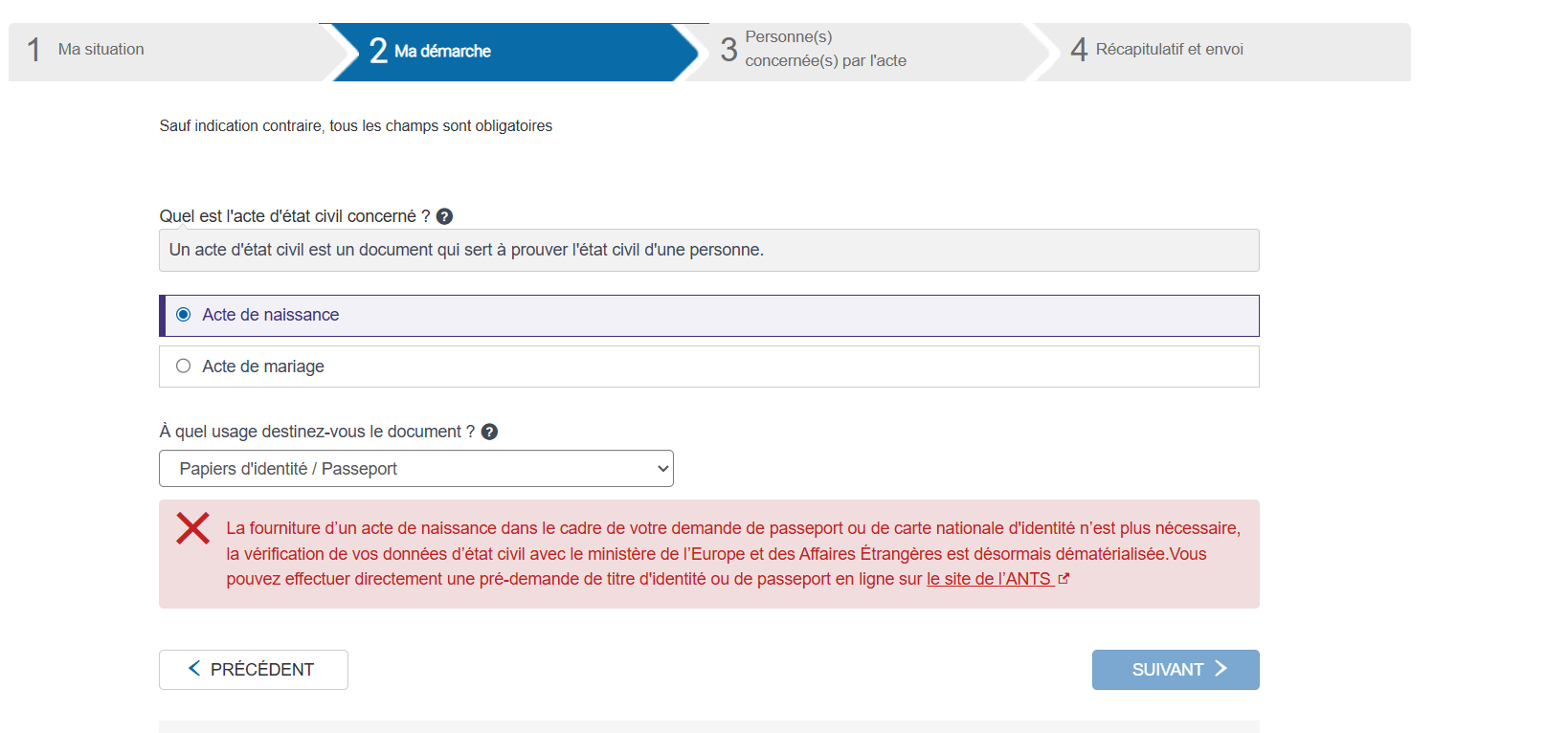The height and width of the screenshot is (733, 1568).
Task: Select the Acte de naissance radio button
Action: [x=184, y=315]
